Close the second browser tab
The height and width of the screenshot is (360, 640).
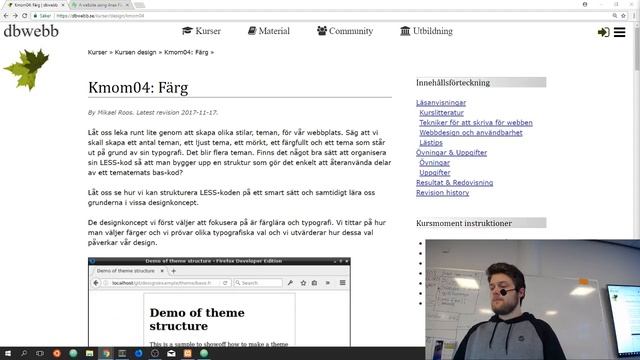(127, 5)
